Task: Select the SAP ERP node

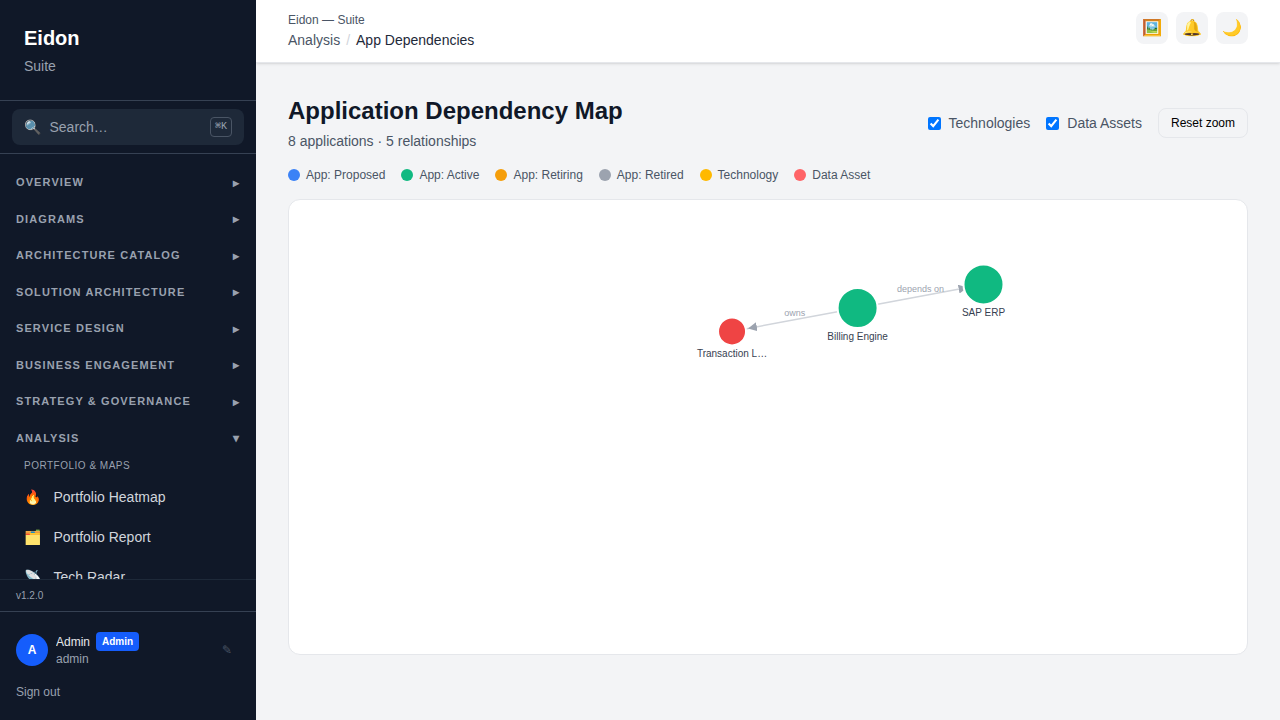Action: pyautogui.click(x=983, y=284)
